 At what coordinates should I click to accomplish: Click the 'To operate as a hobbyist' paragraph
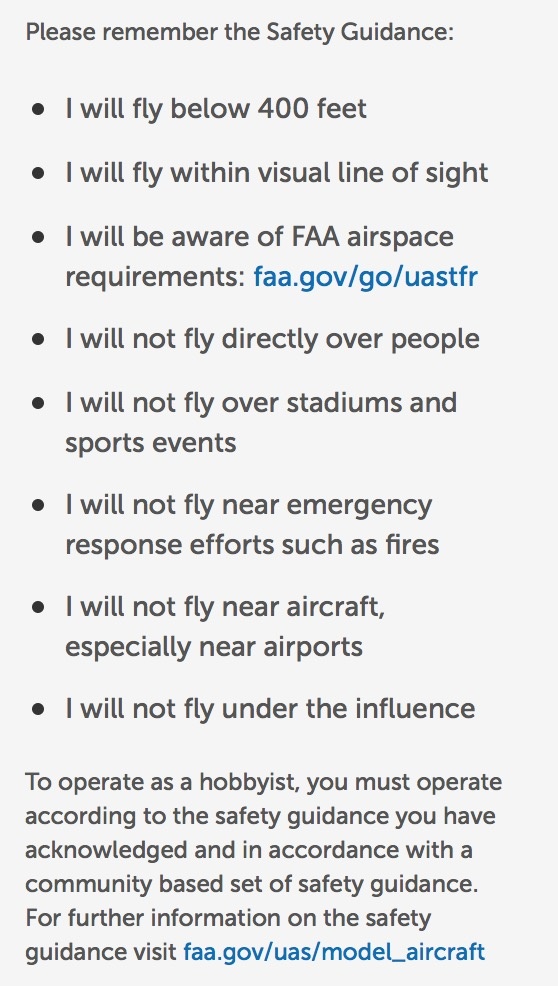(264, 867)
